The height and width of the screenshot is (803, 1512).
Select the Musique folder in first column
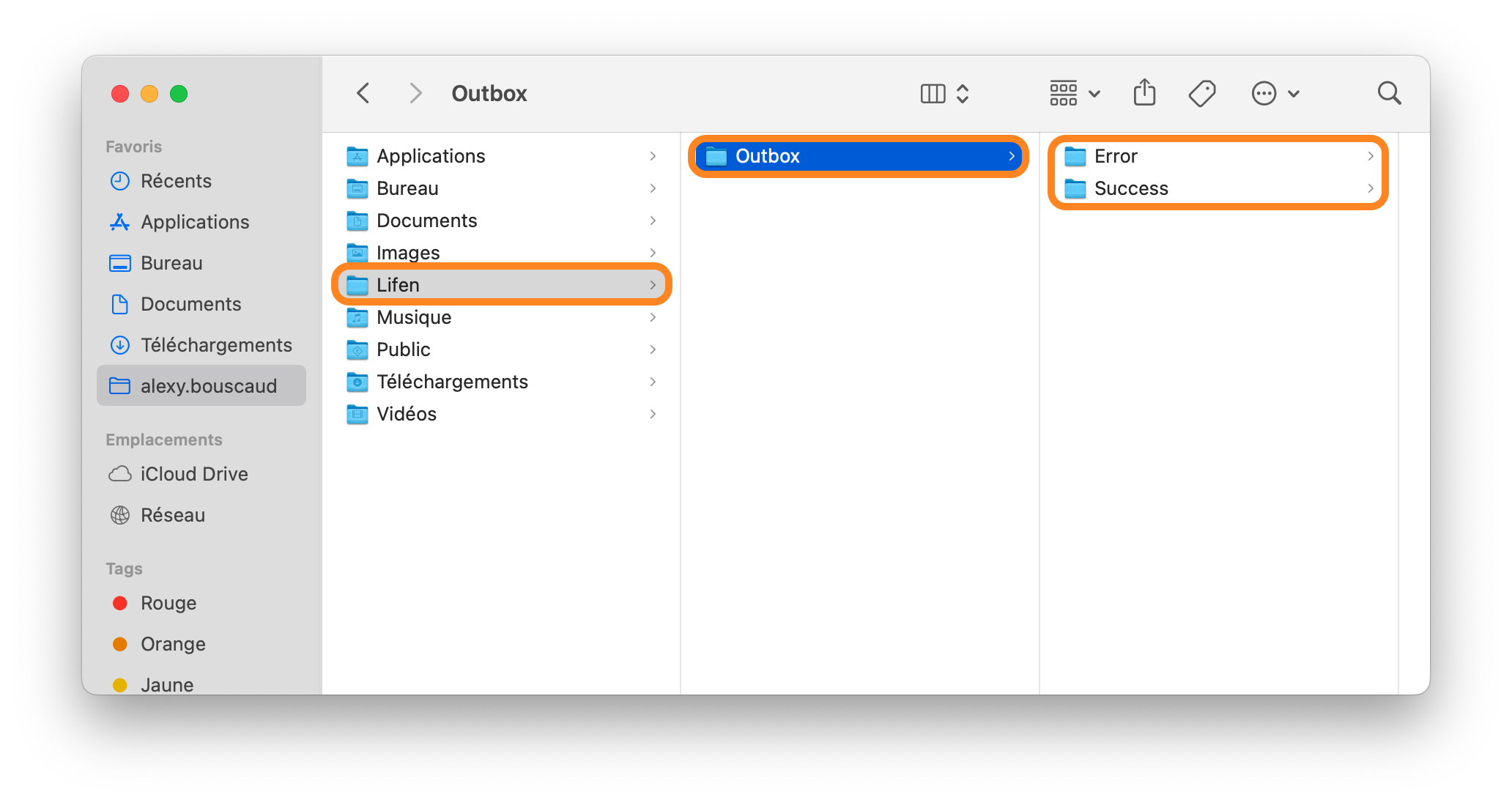point(502,317)
